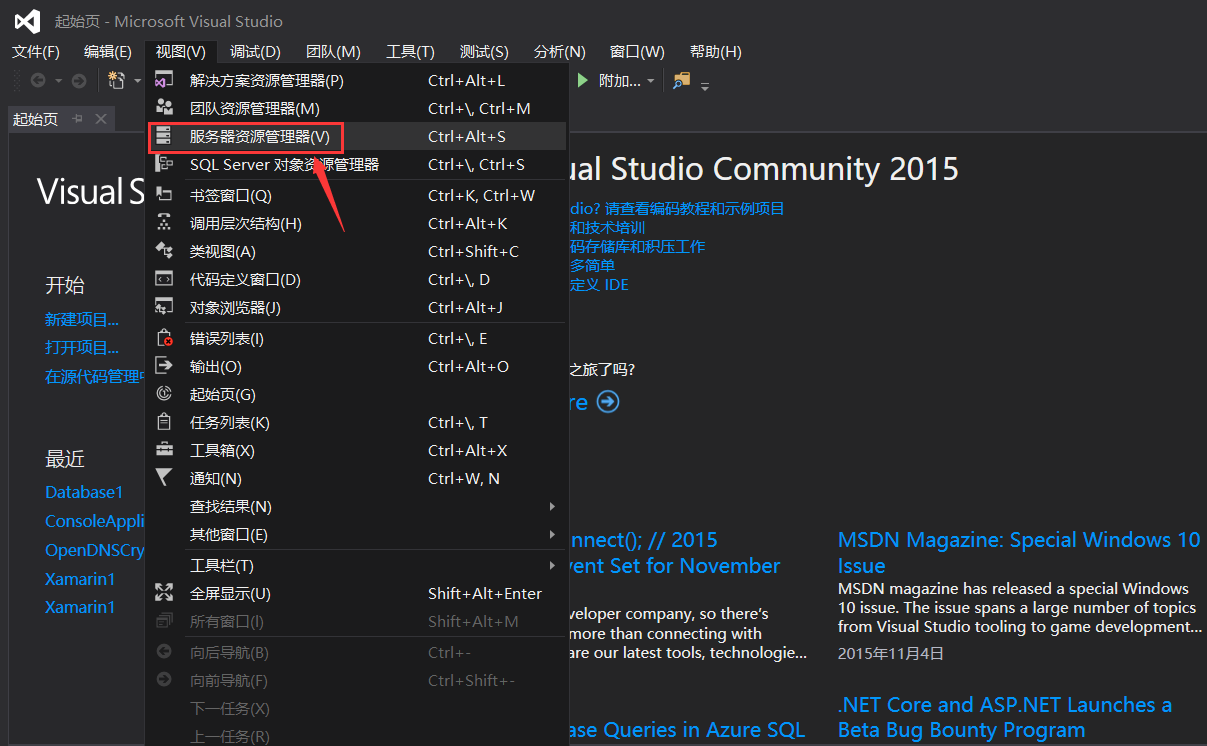This screenshot has width=1207, height=746.
Task: Click the Class View icon
Action: (164, 251)
